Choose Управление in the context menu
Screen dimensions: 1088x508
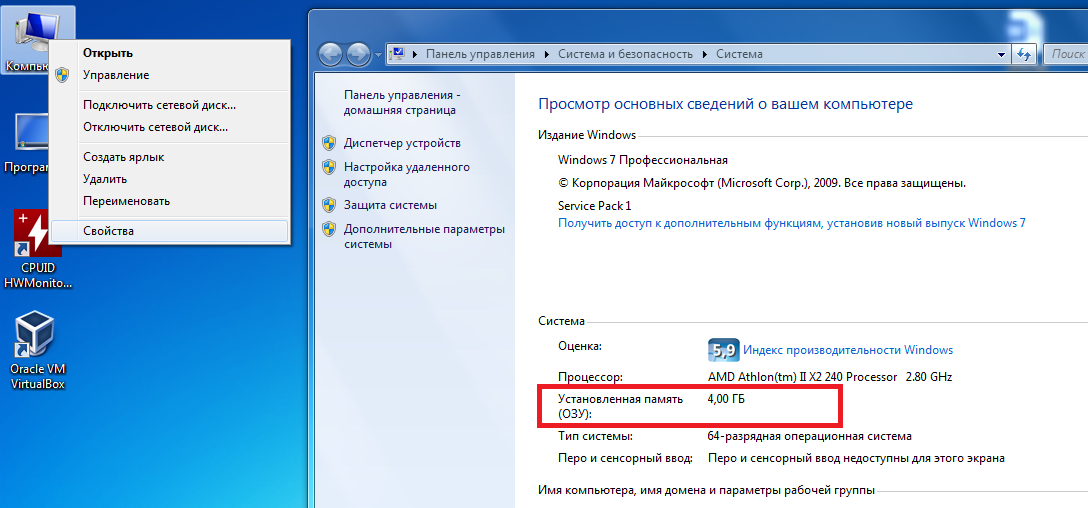pyautogui.click(x=169, y=75)
